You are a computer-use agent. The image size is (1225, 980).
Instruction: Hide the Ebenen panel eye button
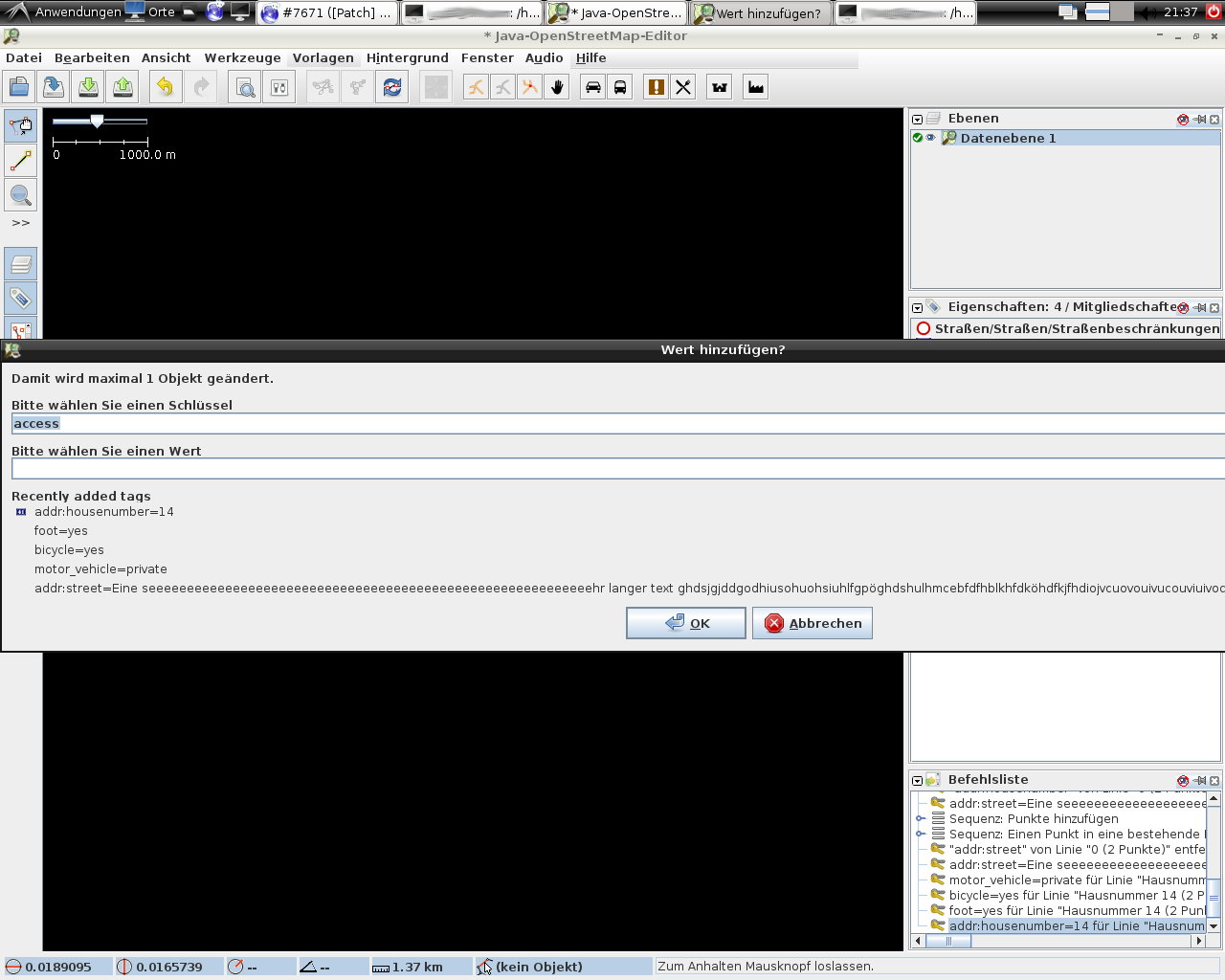click(x=1183, y=120)
